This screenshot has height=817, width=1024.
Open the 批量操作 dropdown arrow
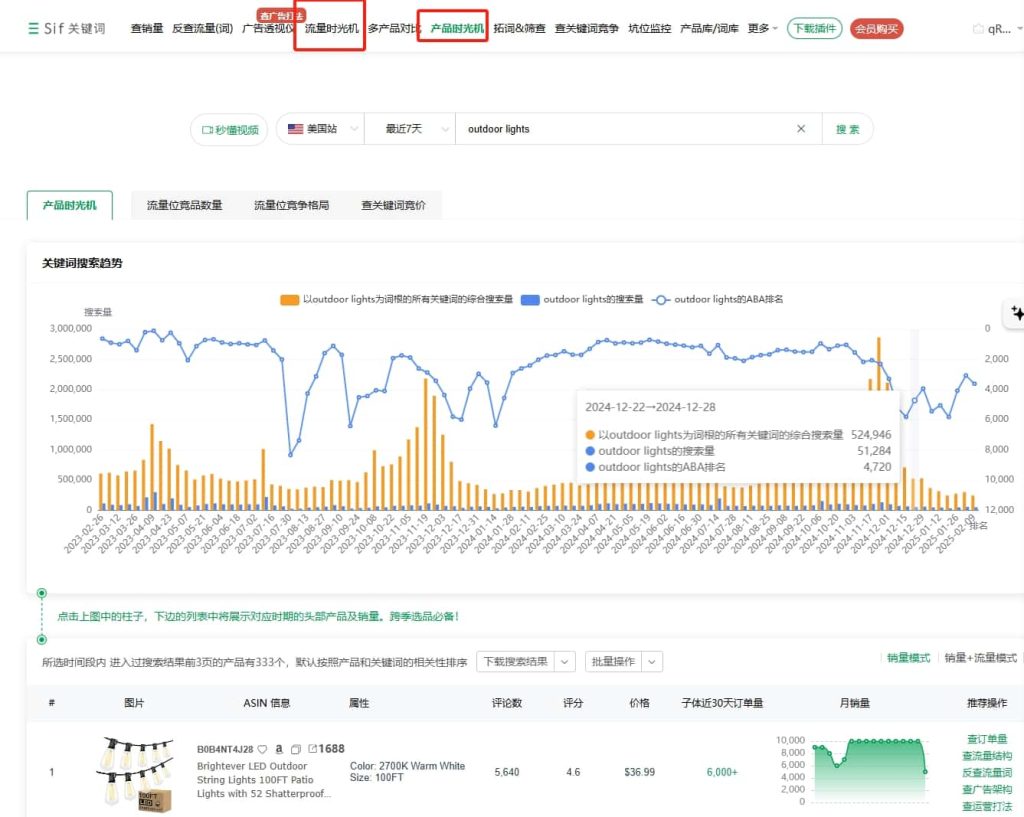[652, 661]
